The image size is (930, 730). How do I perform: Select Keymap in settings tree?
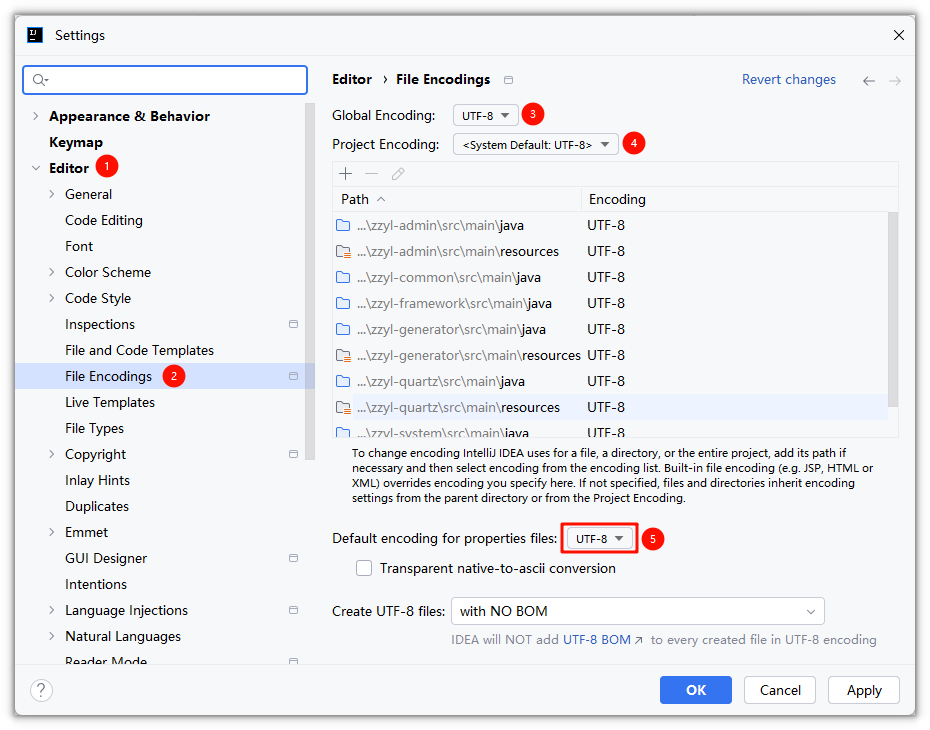click(76, 142)
